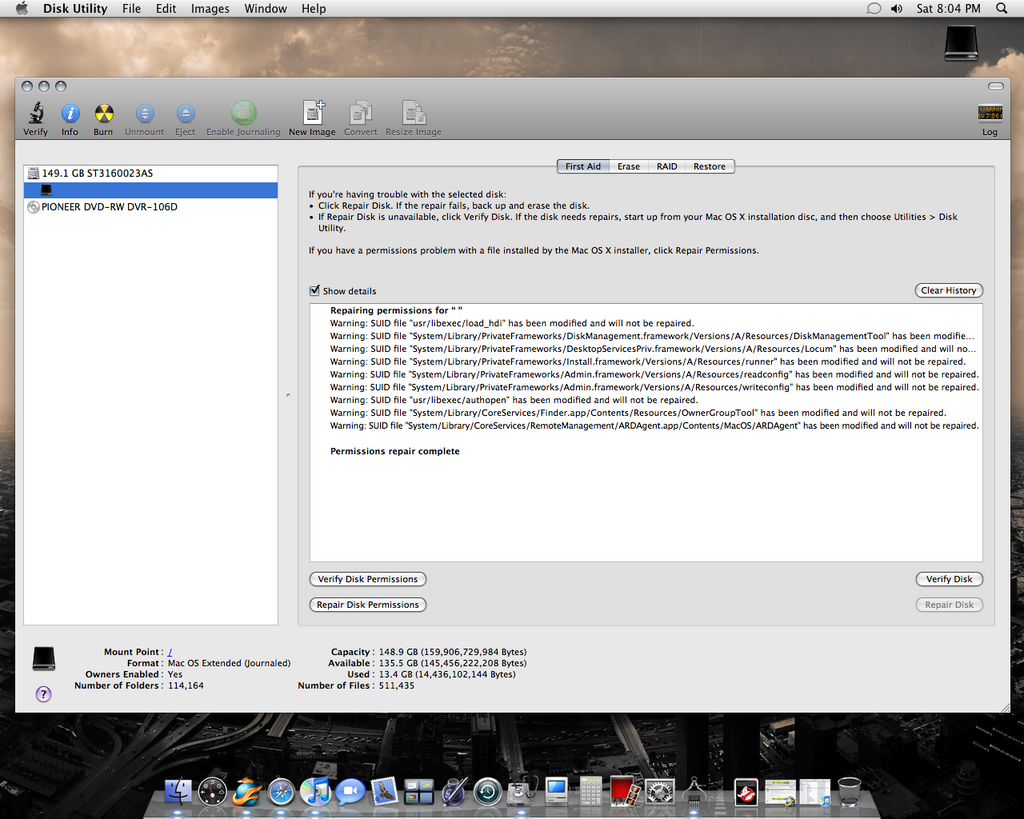Image resolution: width=1024 pixels, height=819 pixels.
Task: Open the Disk Utility application menu
Action: 74,8
